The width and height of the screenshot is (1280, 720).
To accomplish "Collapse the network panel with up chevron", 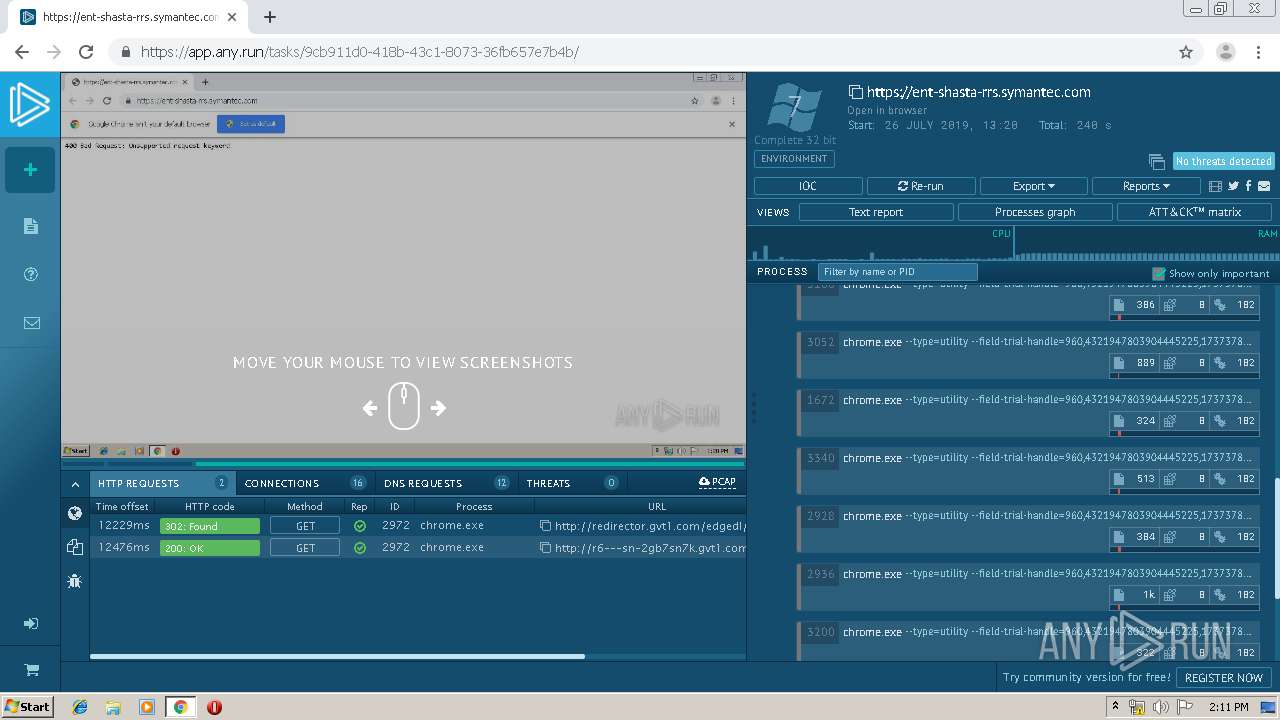I will click(x=75, y=484).
